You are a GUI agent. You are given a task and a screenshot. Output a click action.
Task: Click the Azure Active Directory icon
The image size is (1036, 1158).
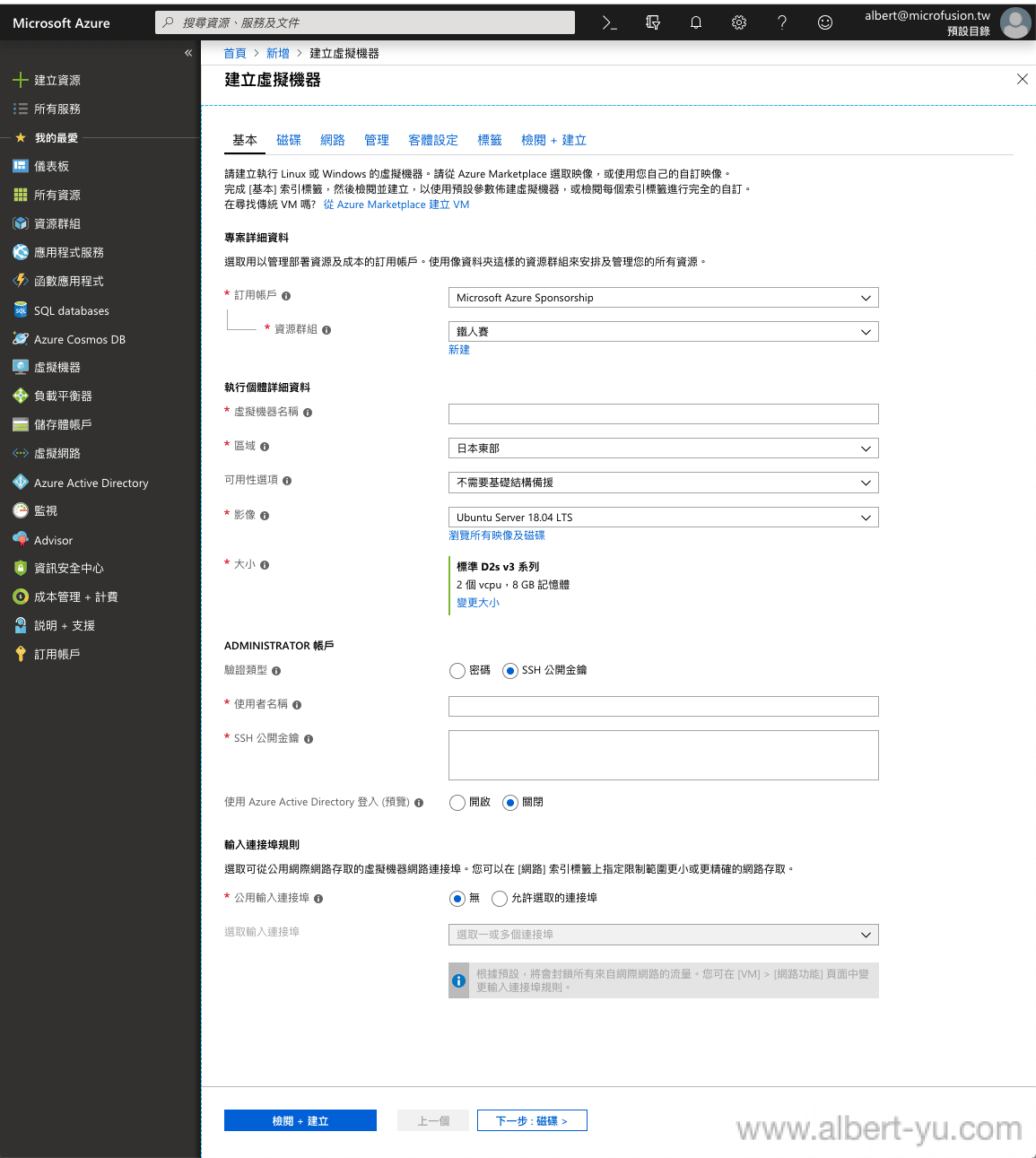coord(21,483)
